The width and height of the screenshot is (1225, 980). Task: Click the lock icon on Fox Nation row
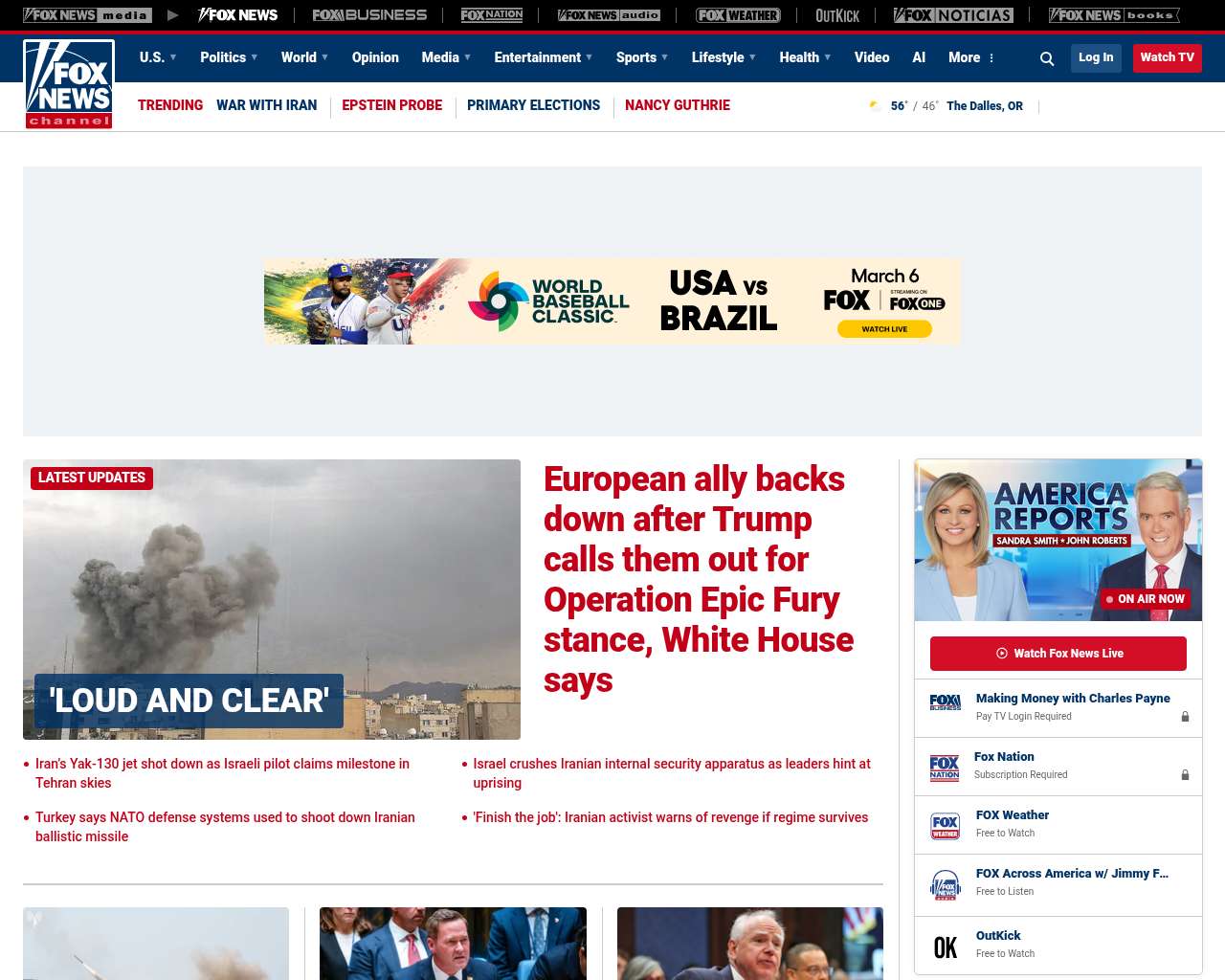point(1185,774)
